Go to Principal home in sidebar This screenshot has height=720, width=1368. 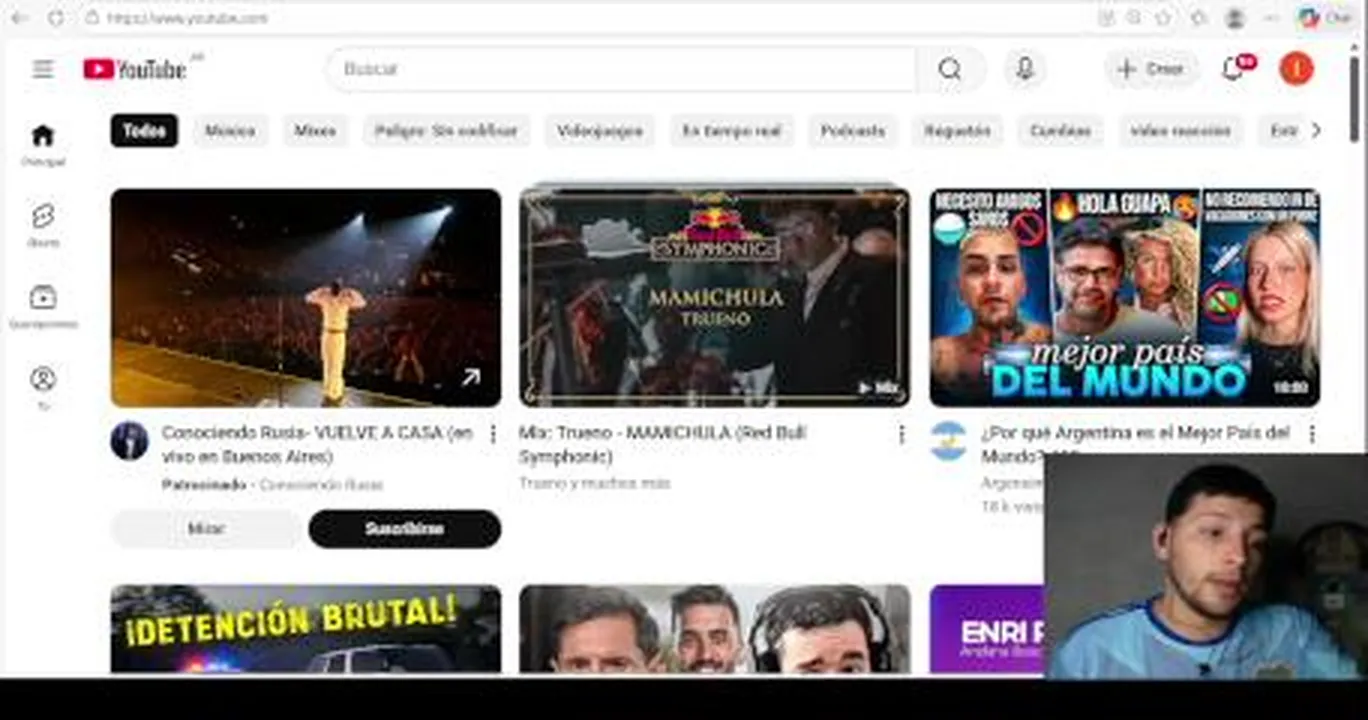tap(43, 145)
